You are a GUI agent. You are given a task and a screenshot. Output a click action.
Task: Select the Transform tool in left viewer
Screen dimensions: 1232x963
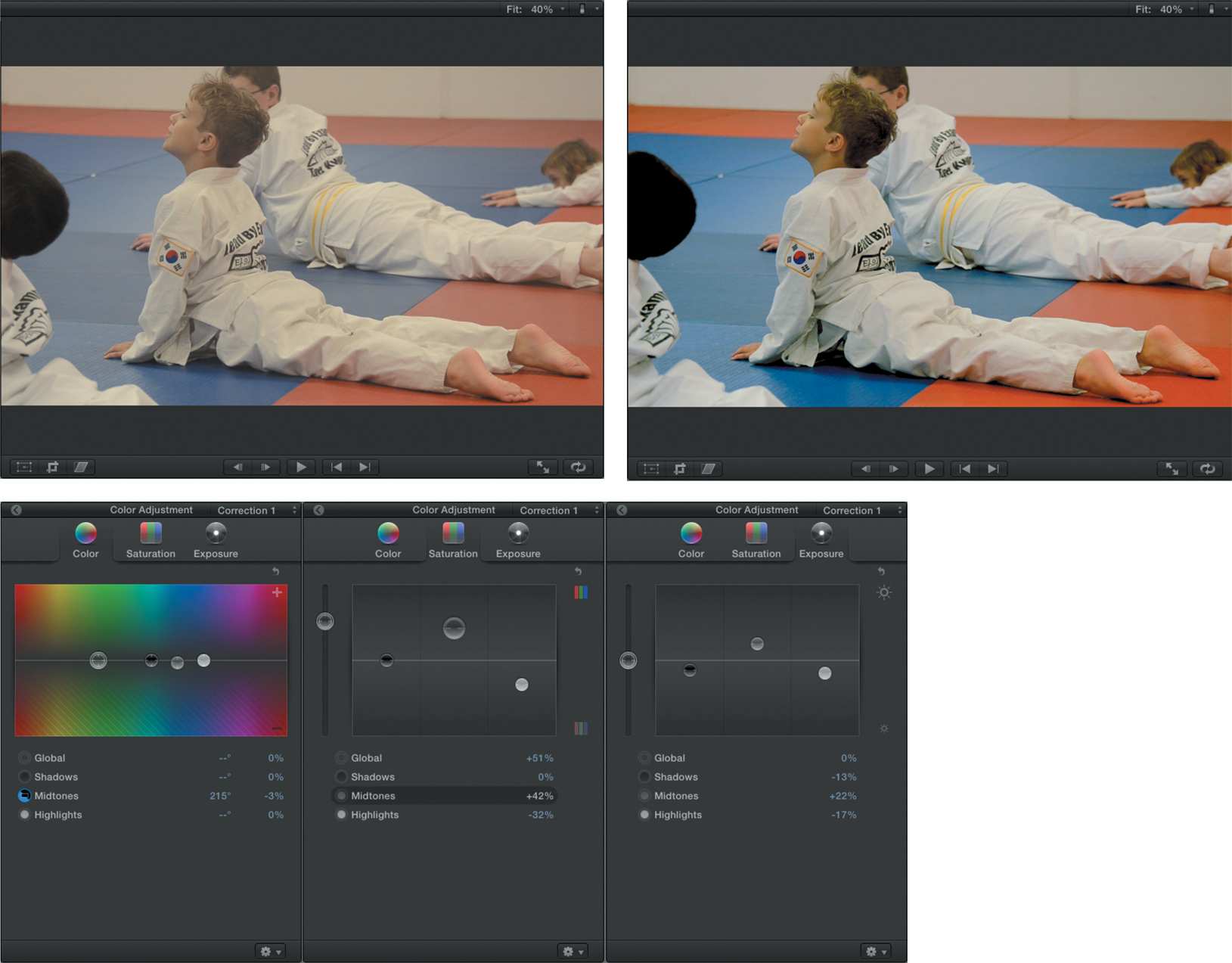point(24,467)
